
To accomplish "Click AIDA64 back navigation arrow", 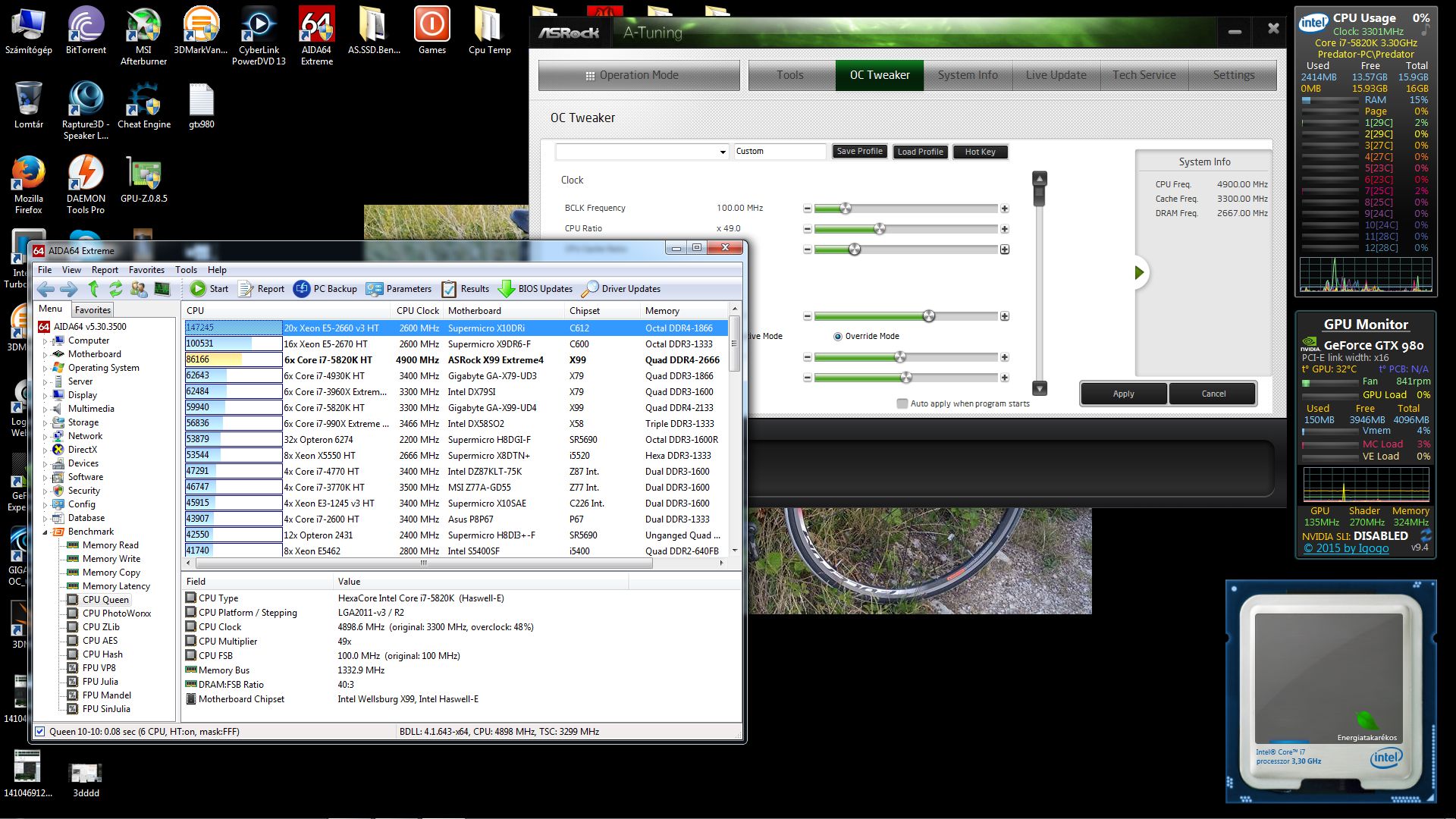I will pos(45,289).
